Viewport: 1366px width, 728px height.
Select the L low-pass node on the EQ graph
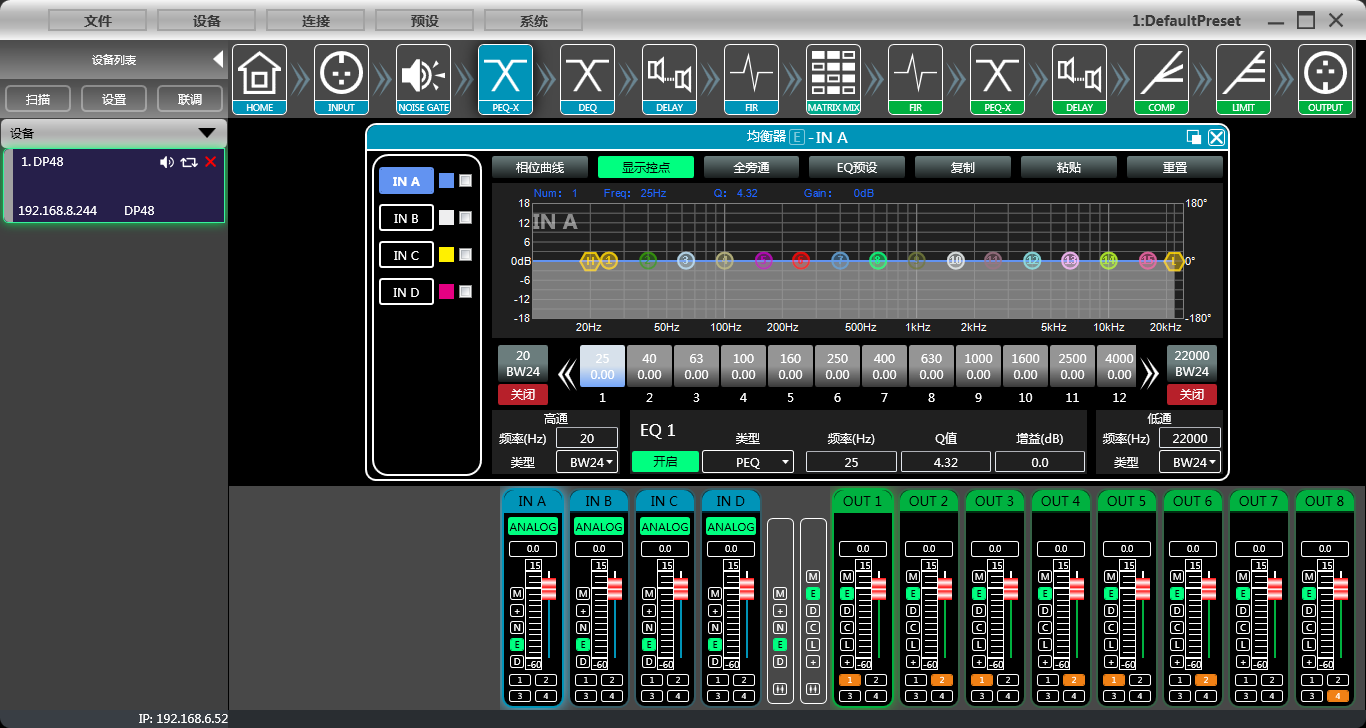pyautogui.click(x=1174, y=261)
